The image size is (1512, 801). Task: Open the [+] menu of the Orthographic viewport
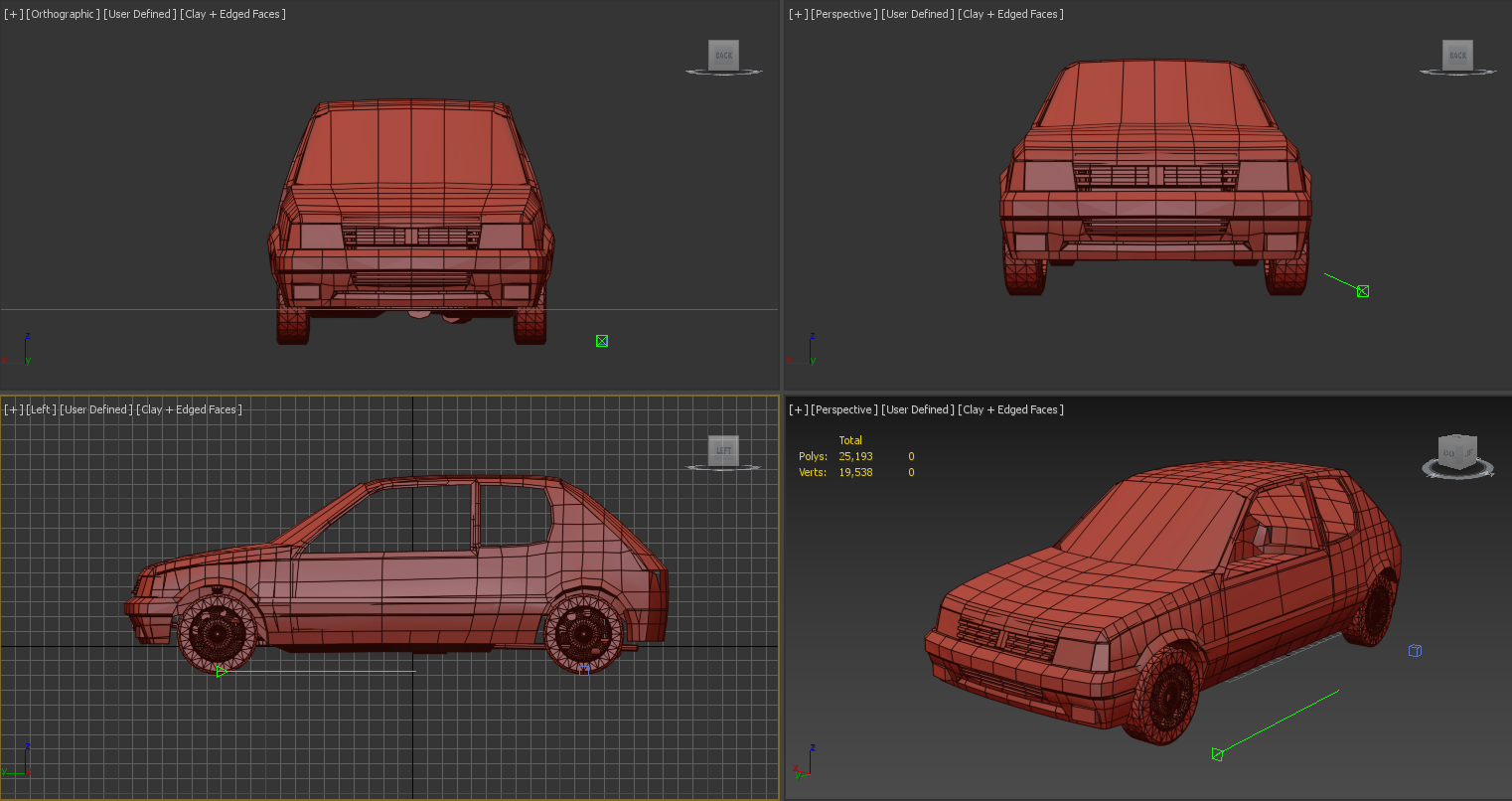(x=14, y=14)
